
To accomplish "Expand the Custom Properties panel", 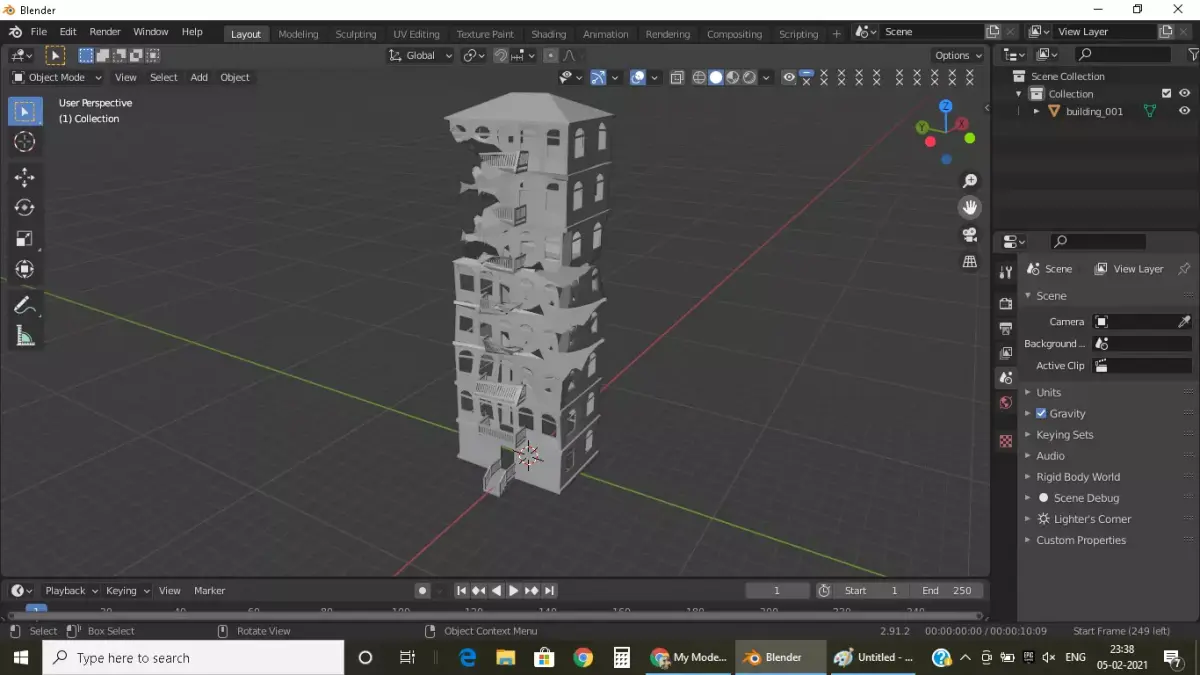I will [1080, 540].
